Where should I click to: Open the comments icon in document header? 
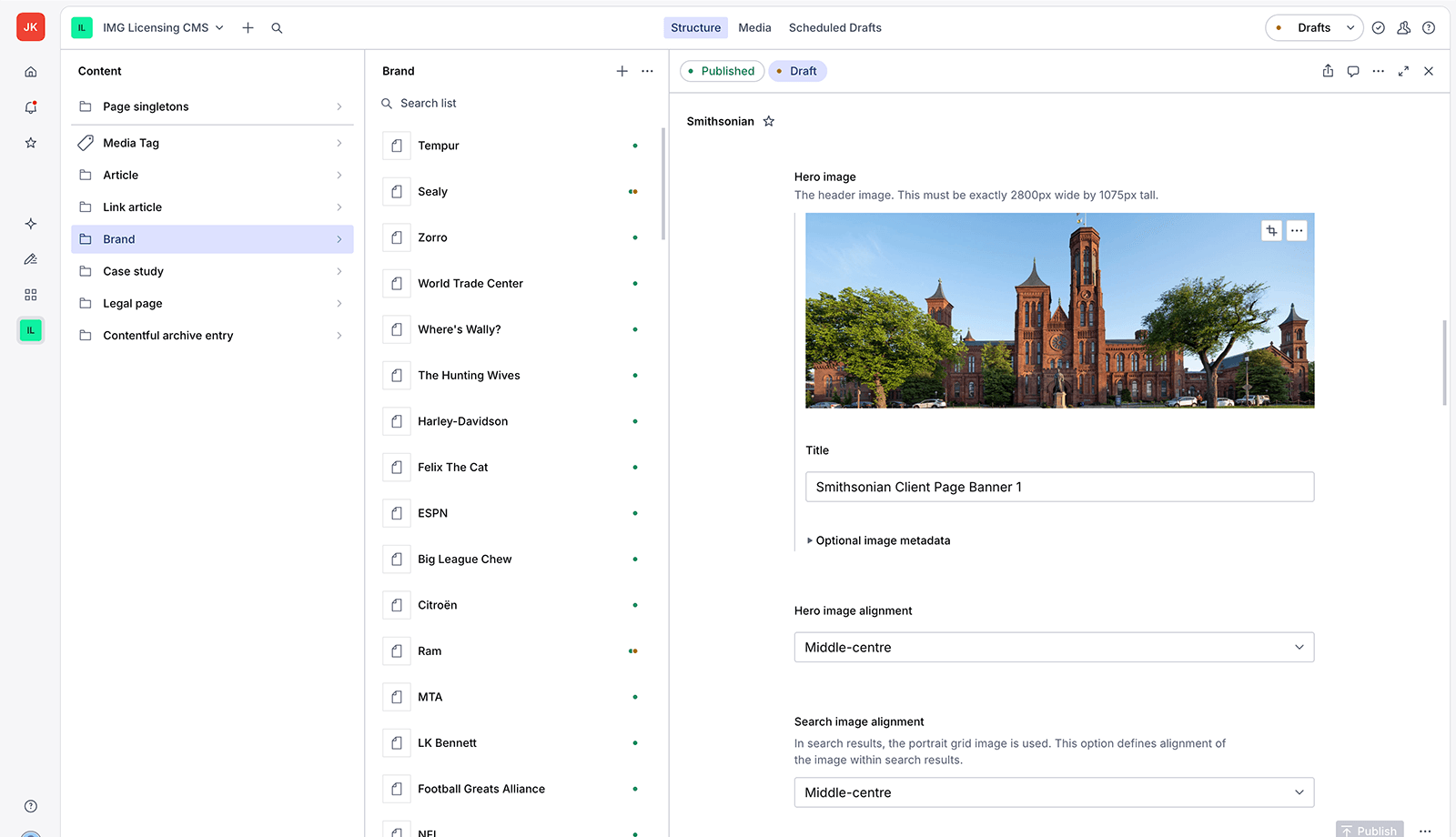click(x=1353, y=71)
